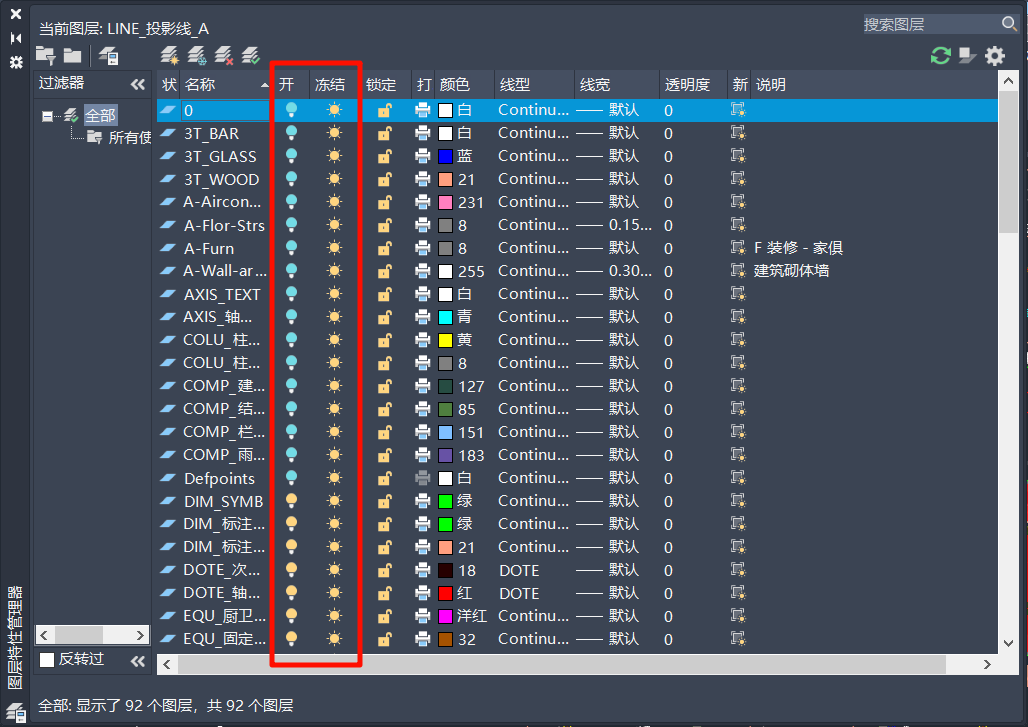Viewport: 1028px width, 727px height.
Task: Turn off the 3T_GLASS layer lightbulb
Action: pos(291,156)
